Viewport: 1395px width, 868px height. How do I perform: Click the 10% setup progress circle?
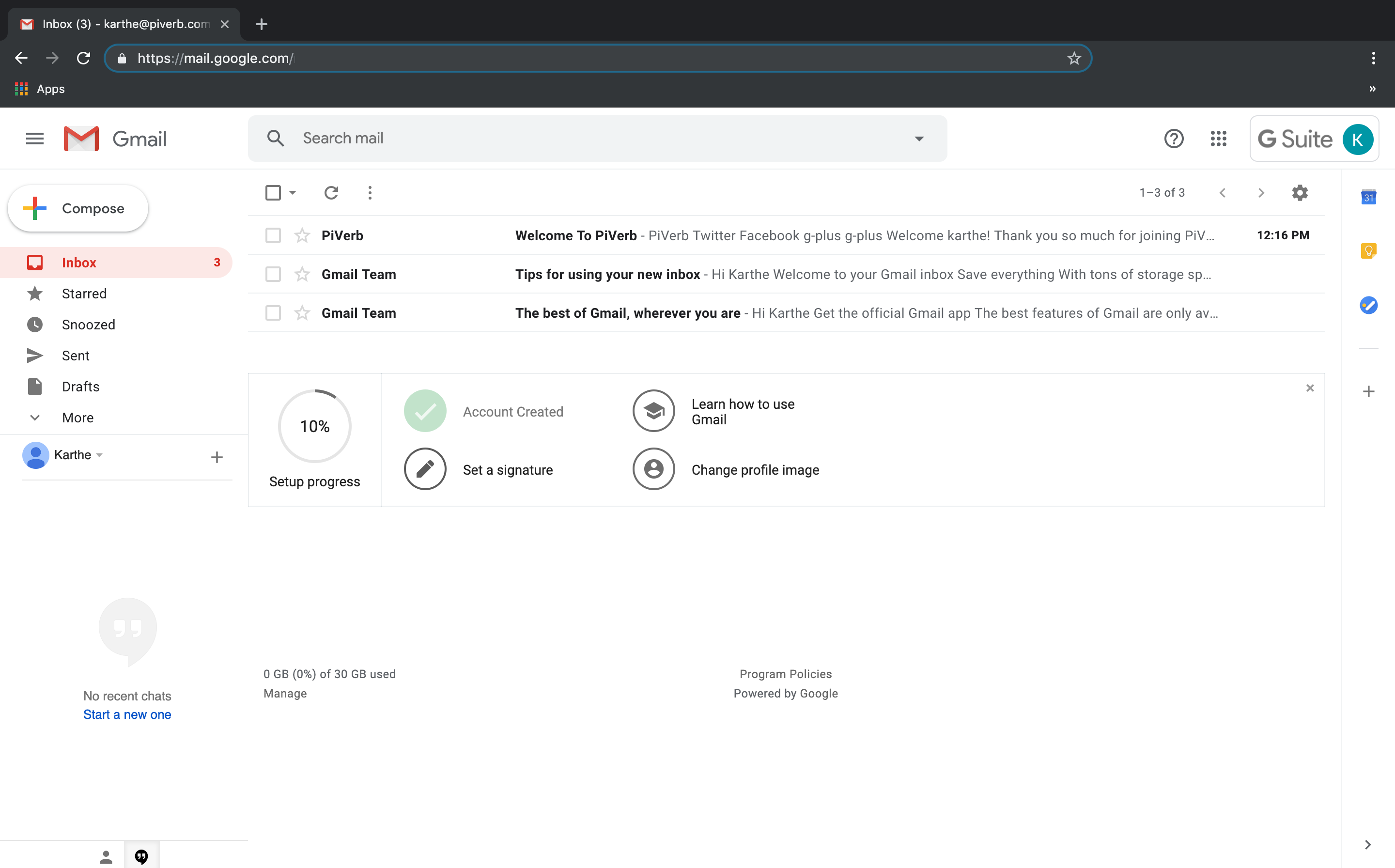314,426
